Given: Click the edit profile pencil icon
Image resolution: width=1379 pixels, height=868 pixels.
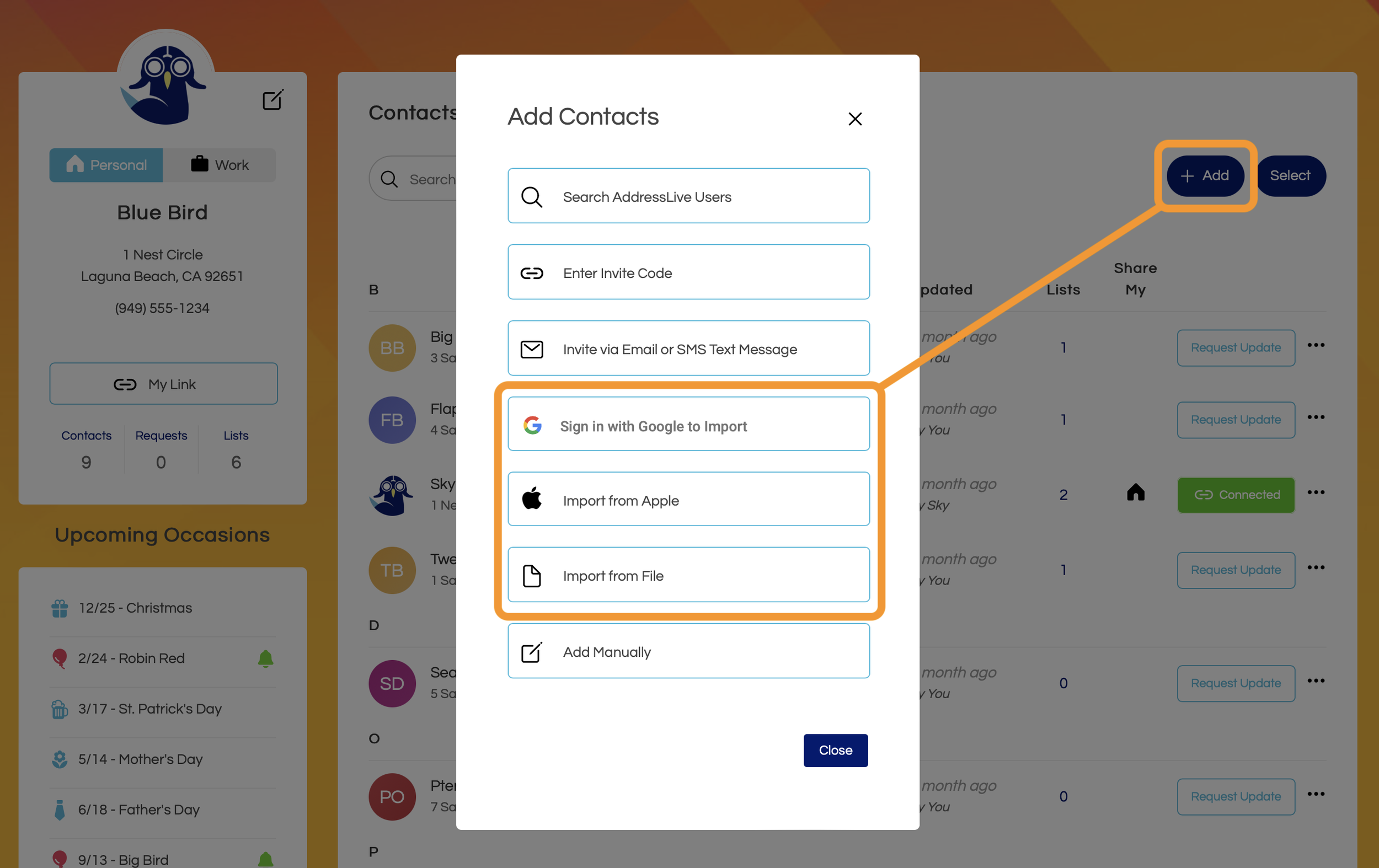Looking at the screenshot, I should coord(272,100).
